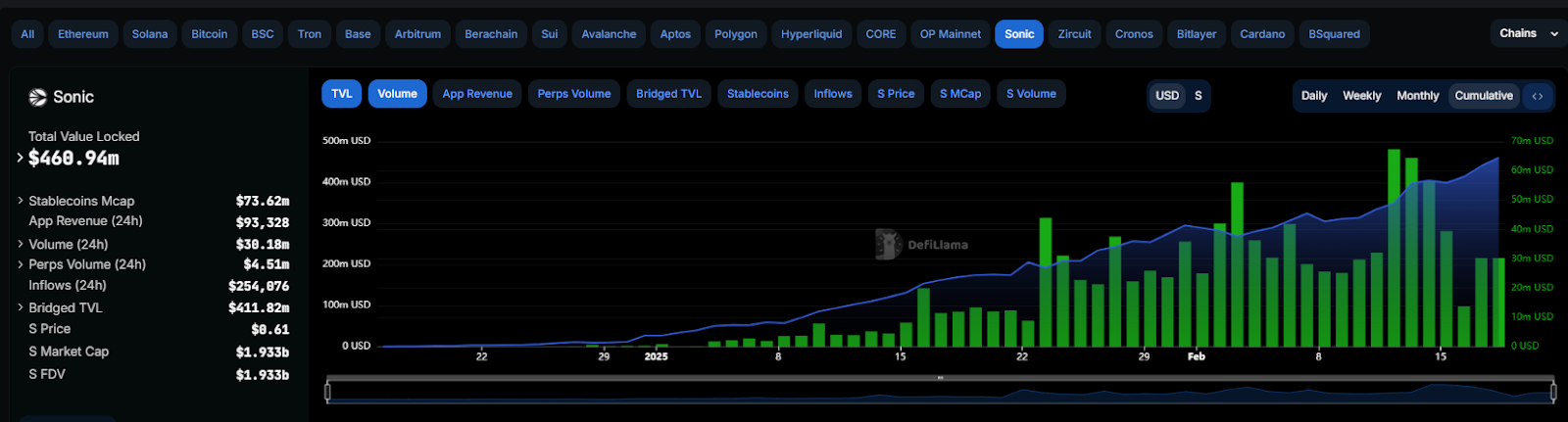
Task: Open the Aptos chain page
Action: point(675,34)
